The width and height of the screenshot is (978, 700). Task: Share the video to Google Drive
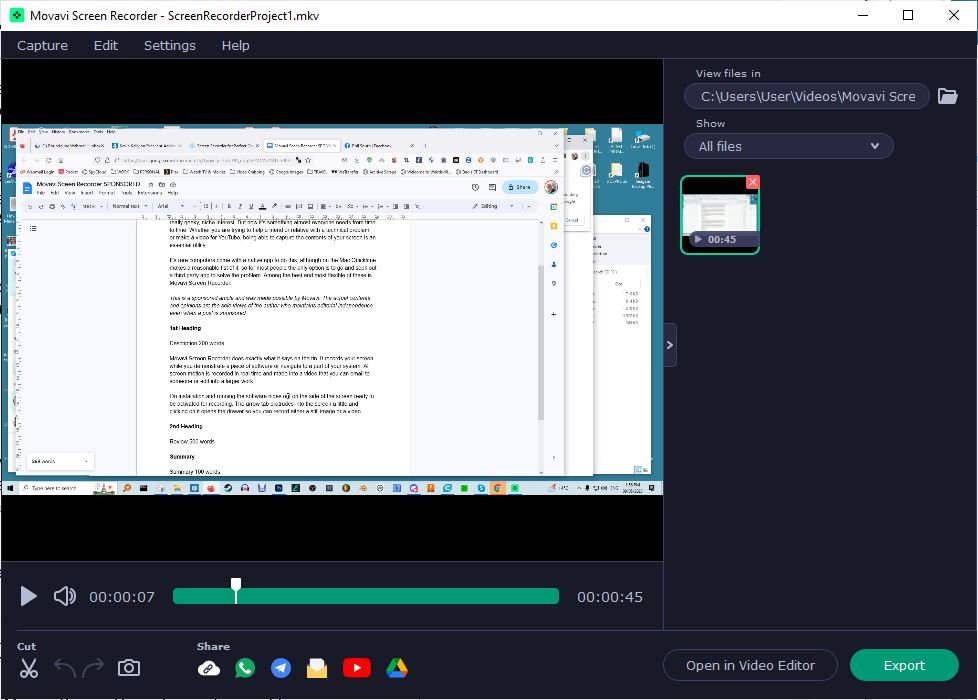(397, 666)
